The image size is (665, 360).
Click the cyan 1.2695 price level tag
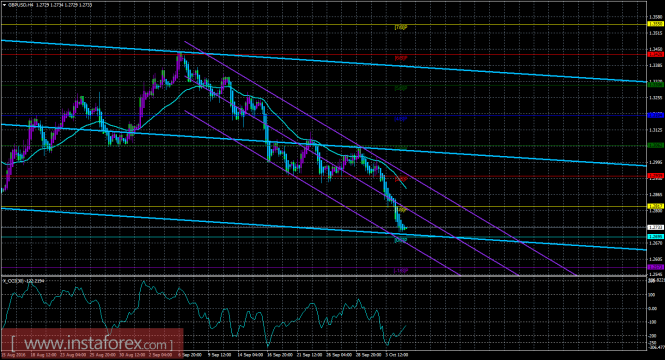[656, 237]
